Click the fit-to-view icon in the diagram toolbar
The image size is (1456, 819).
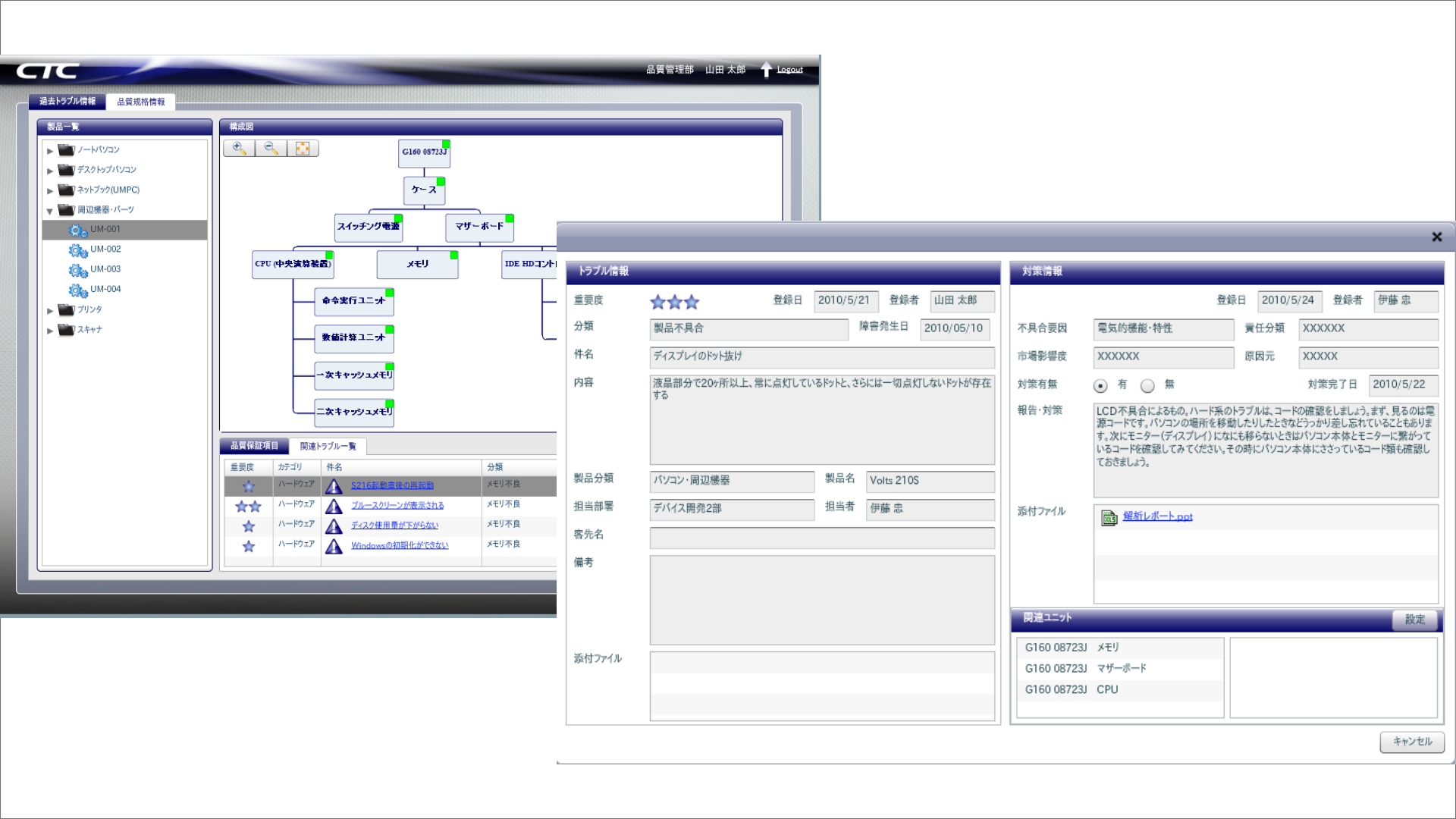pos(303,148)
